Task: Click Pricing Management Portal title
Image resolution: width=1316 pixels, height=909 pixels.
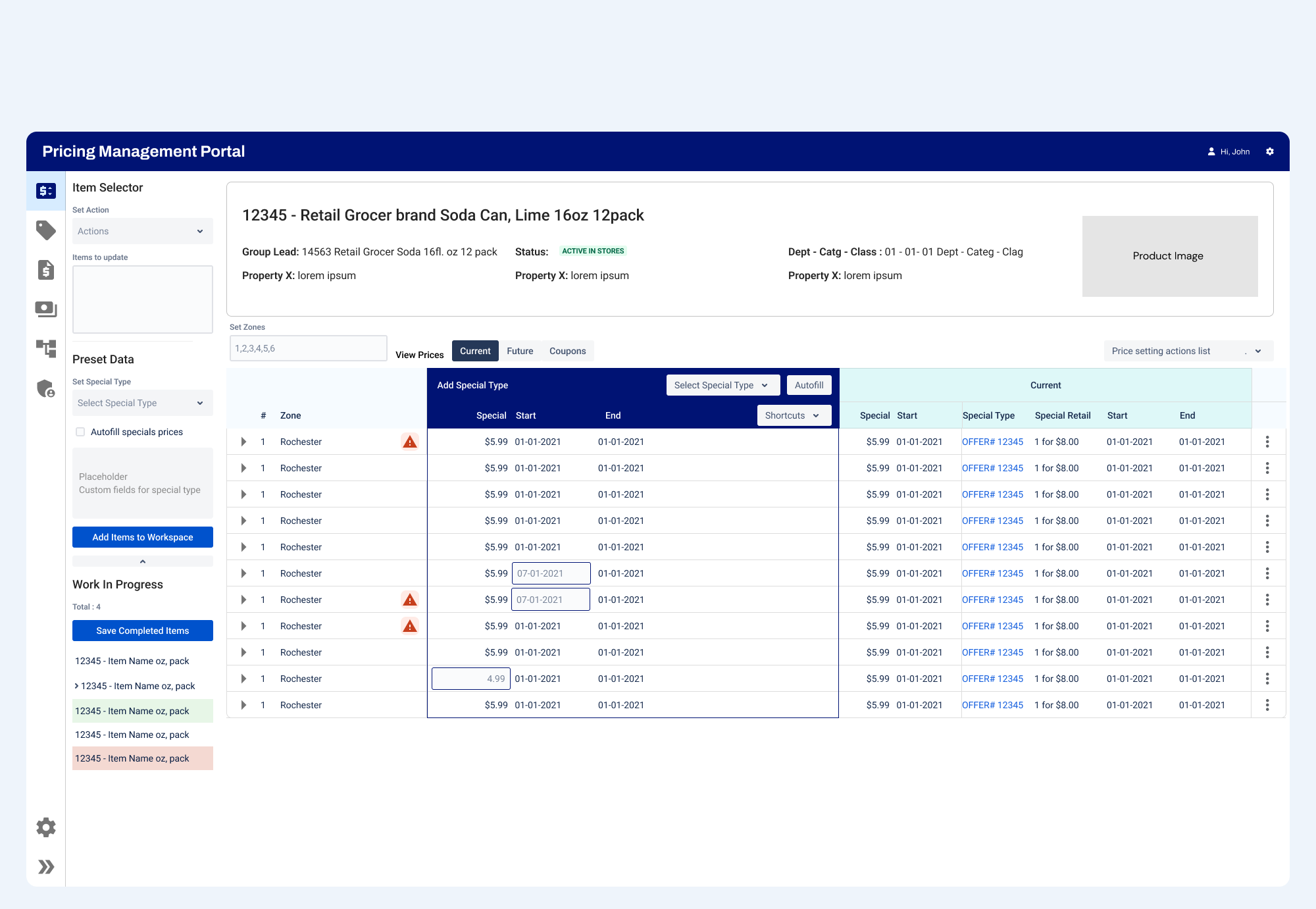Action: pyautogui.click(x=143, y=151)
